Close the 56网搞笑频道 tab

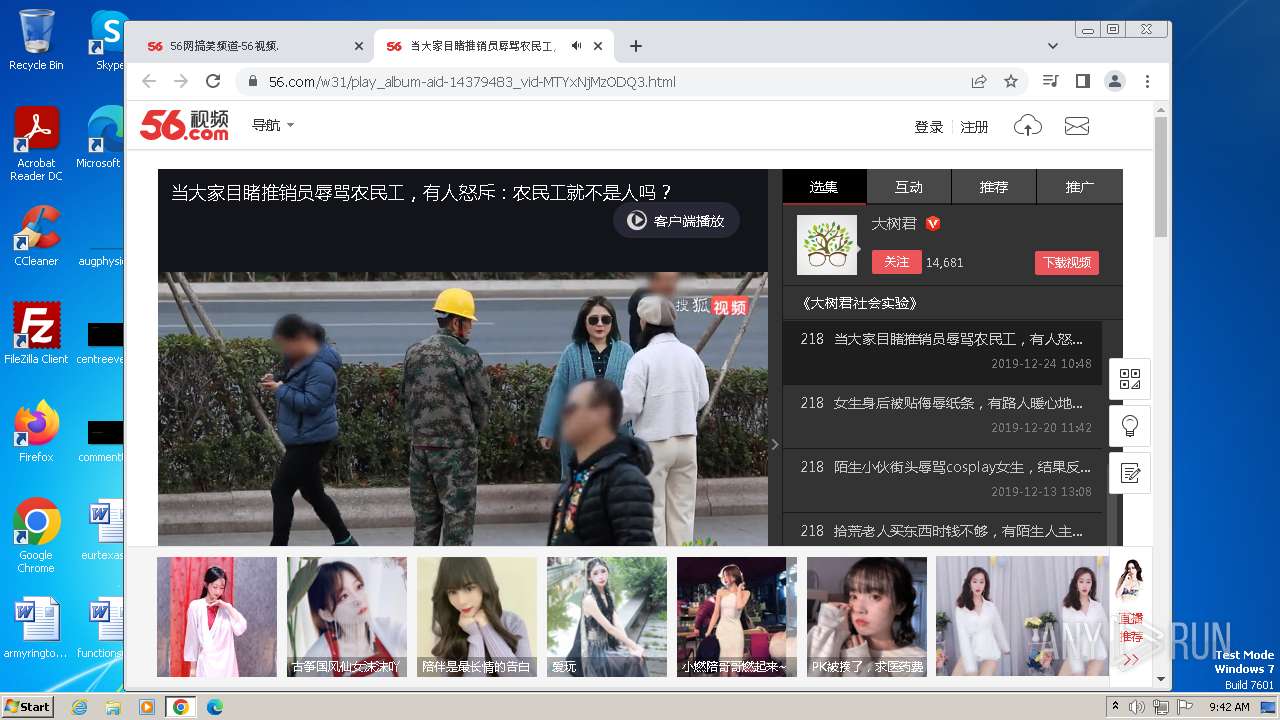tap(359, 46)
